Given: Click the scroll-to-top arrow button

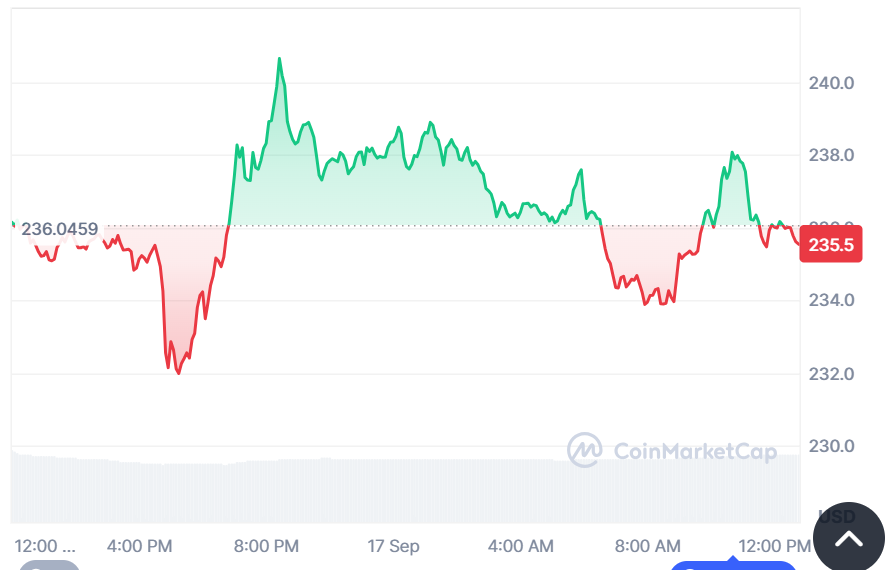Looking at the screenshot, I should click(x=849, y=539).
